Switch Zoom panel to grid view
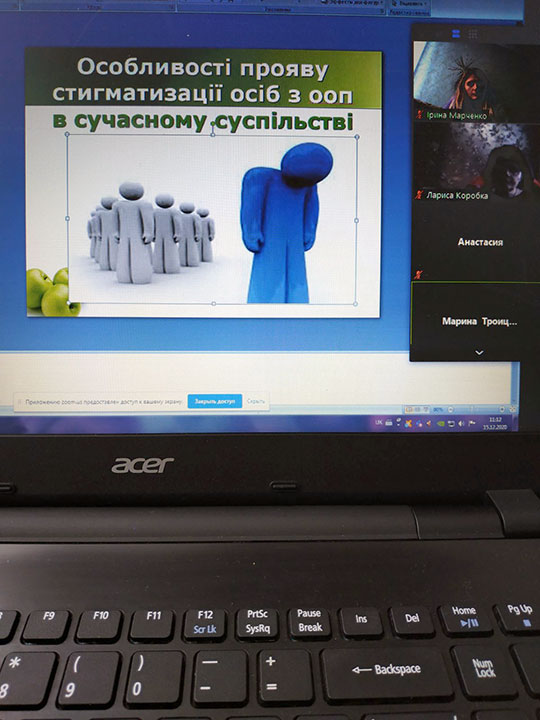 tap(472, 34)
